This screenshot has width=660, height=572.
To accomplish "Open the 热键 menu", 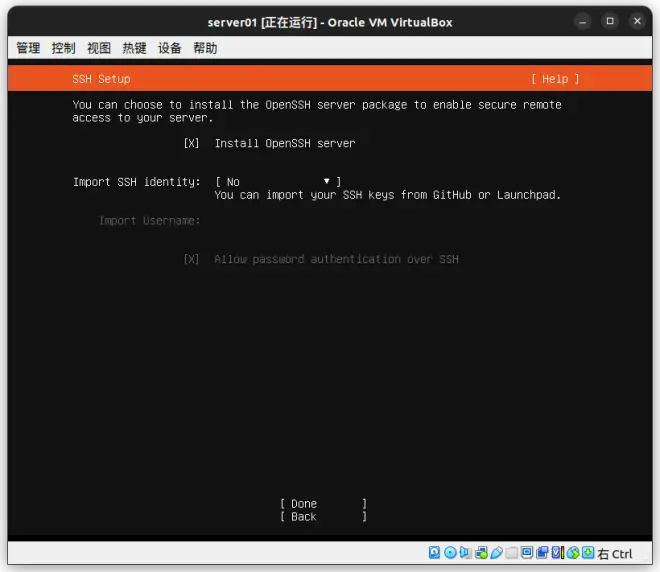I will [134, 48].
